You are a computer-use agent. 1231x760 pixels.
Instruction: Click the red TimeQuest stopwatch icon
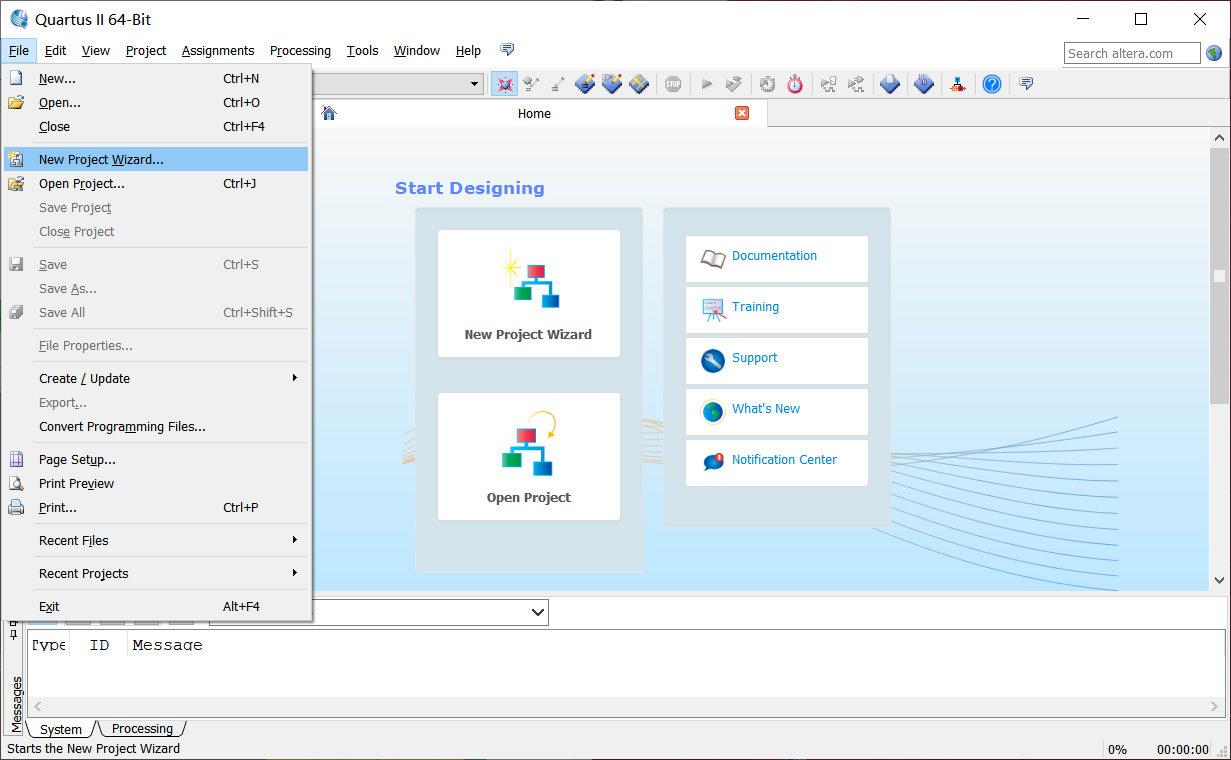795,84
